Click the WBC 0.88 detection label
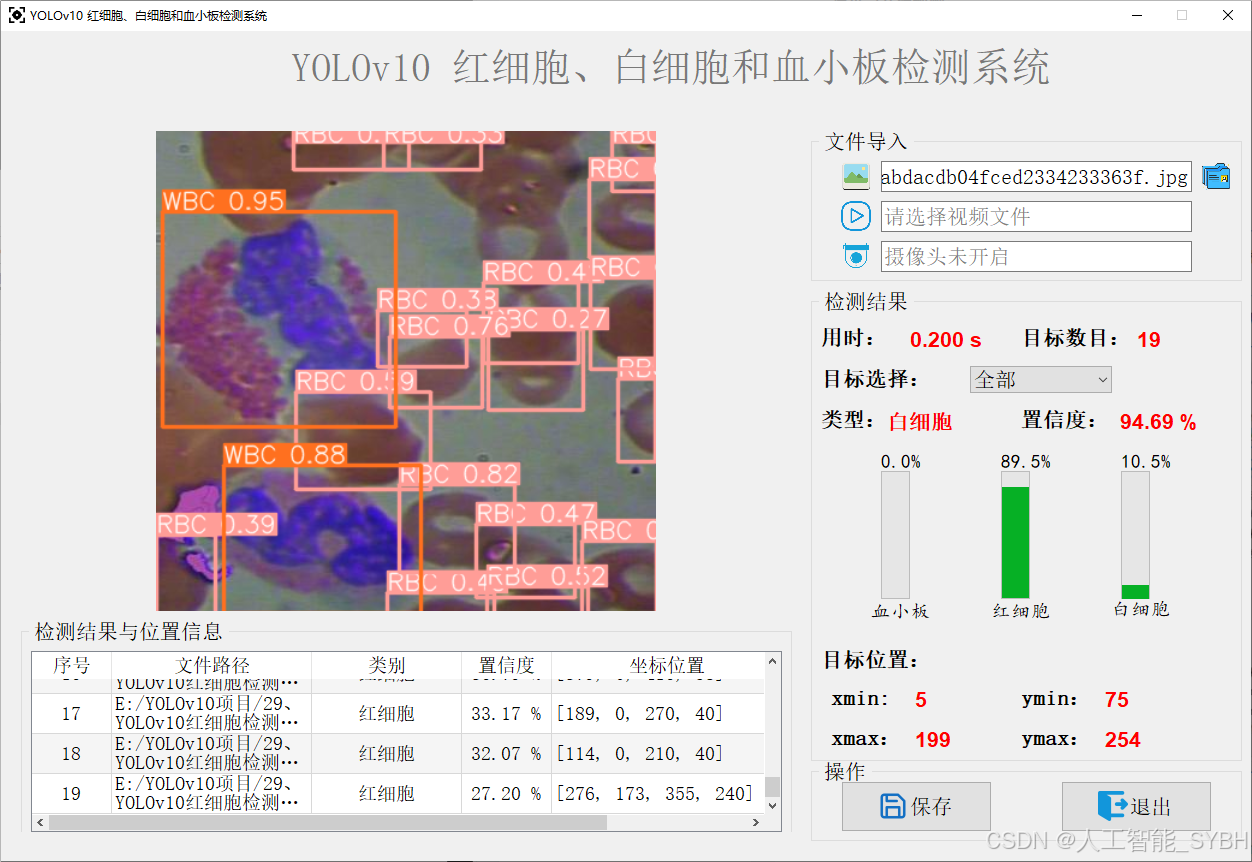This screenshot has width=1252, height=862. pyautogui.click(x=285, y=455)
